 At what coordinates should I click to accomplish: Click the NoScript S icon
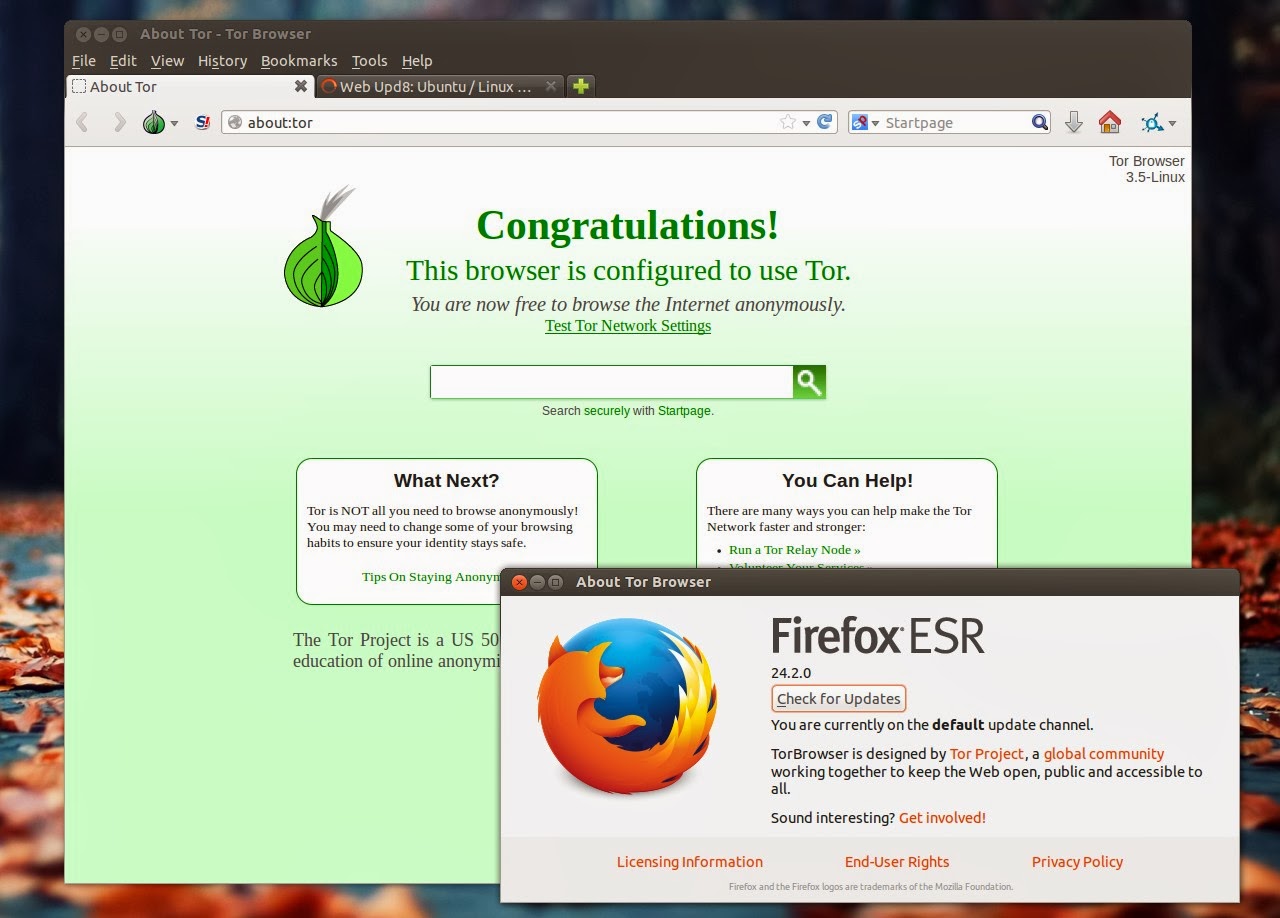pos(203,123)
